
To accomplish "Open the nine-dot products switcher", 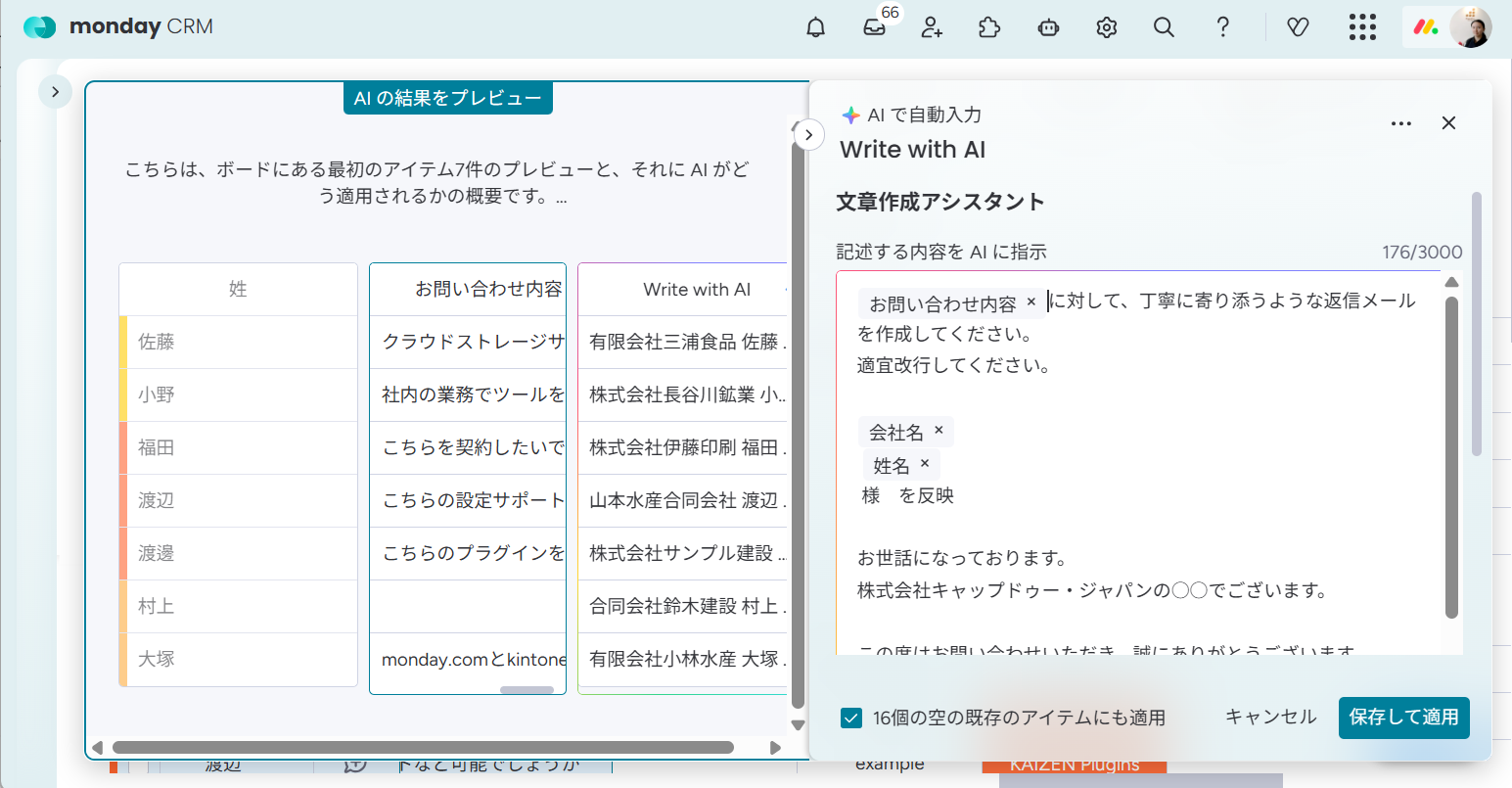I will 1361,27.
